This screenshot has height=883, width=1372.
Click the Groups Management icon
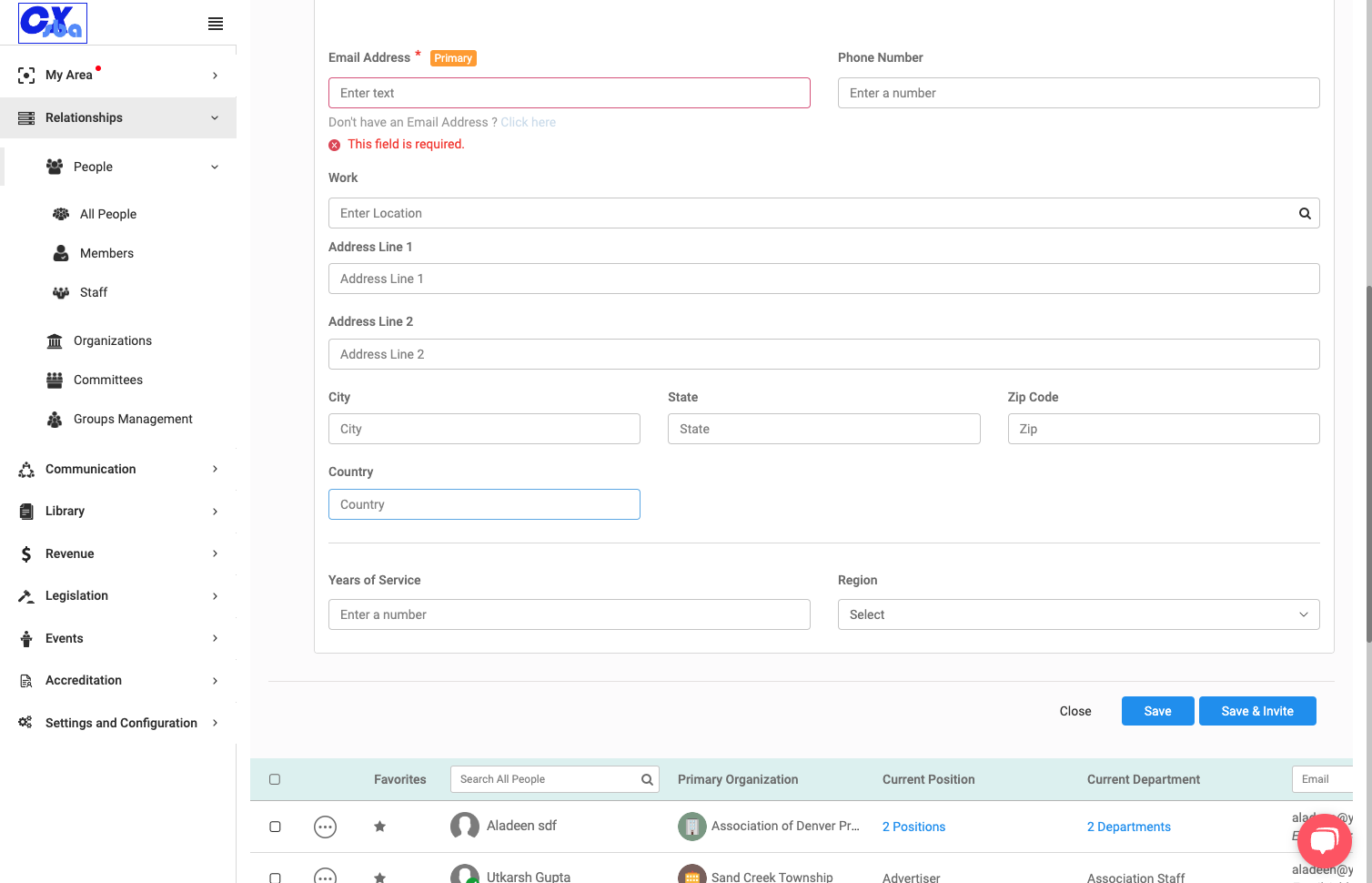click(x=55, y=419)
